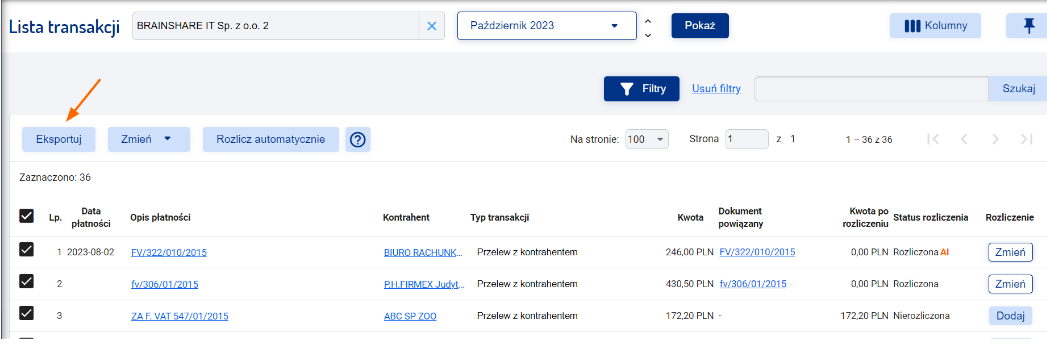
Task: Clear the BRAINSHARE IT company field
Action: click(x=431, y=26)
